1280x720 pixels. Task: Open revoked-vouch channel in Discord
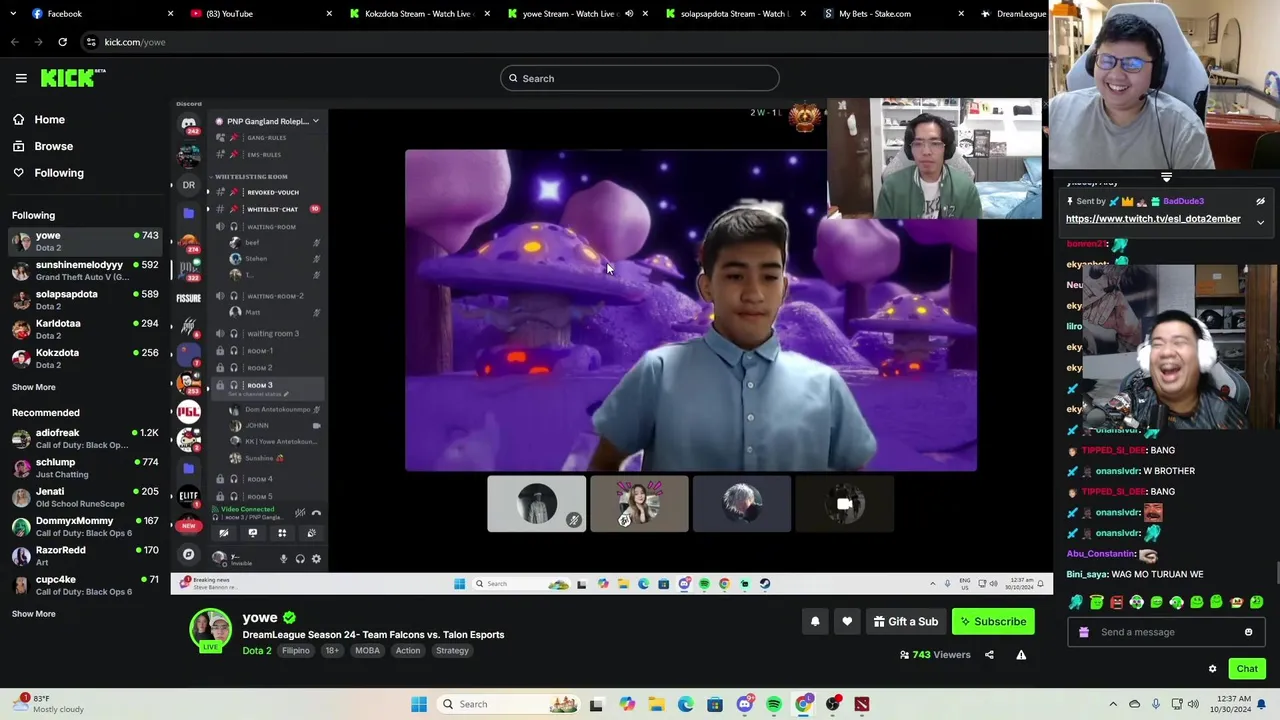(272, 192)
